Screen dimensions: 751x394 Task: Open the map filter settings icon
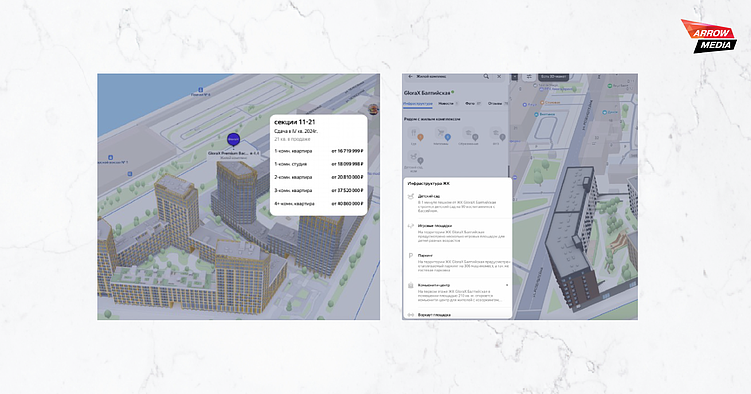click(529, 77)
